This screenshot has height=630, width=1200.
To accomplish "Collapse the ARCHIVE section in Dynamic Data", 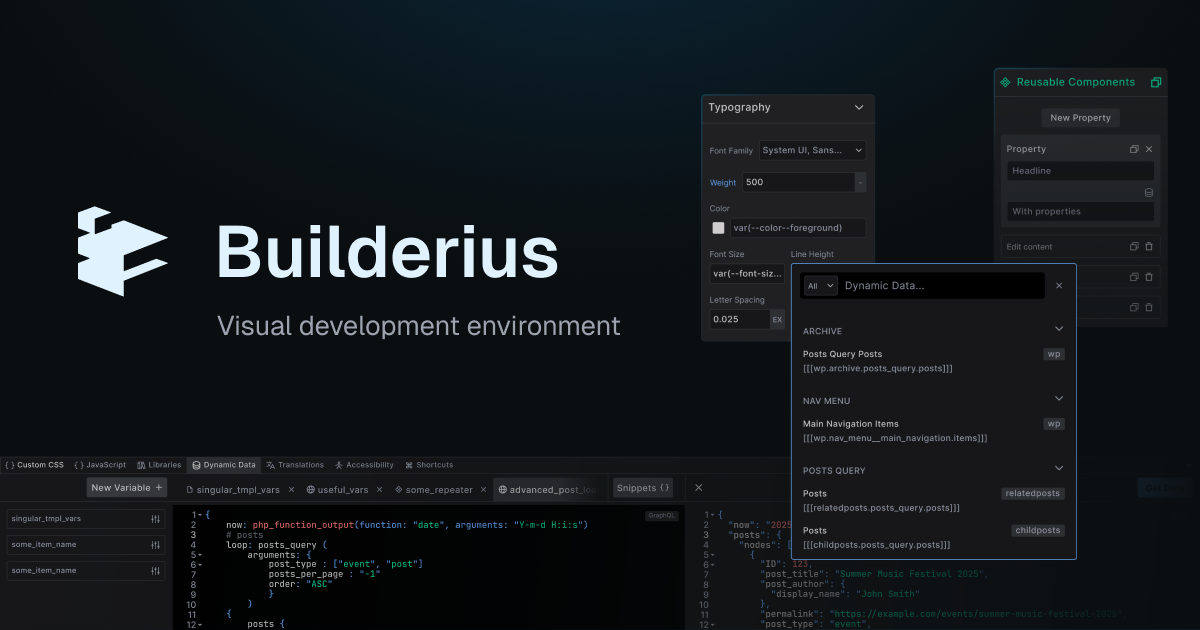I will tap(1058, 328).
